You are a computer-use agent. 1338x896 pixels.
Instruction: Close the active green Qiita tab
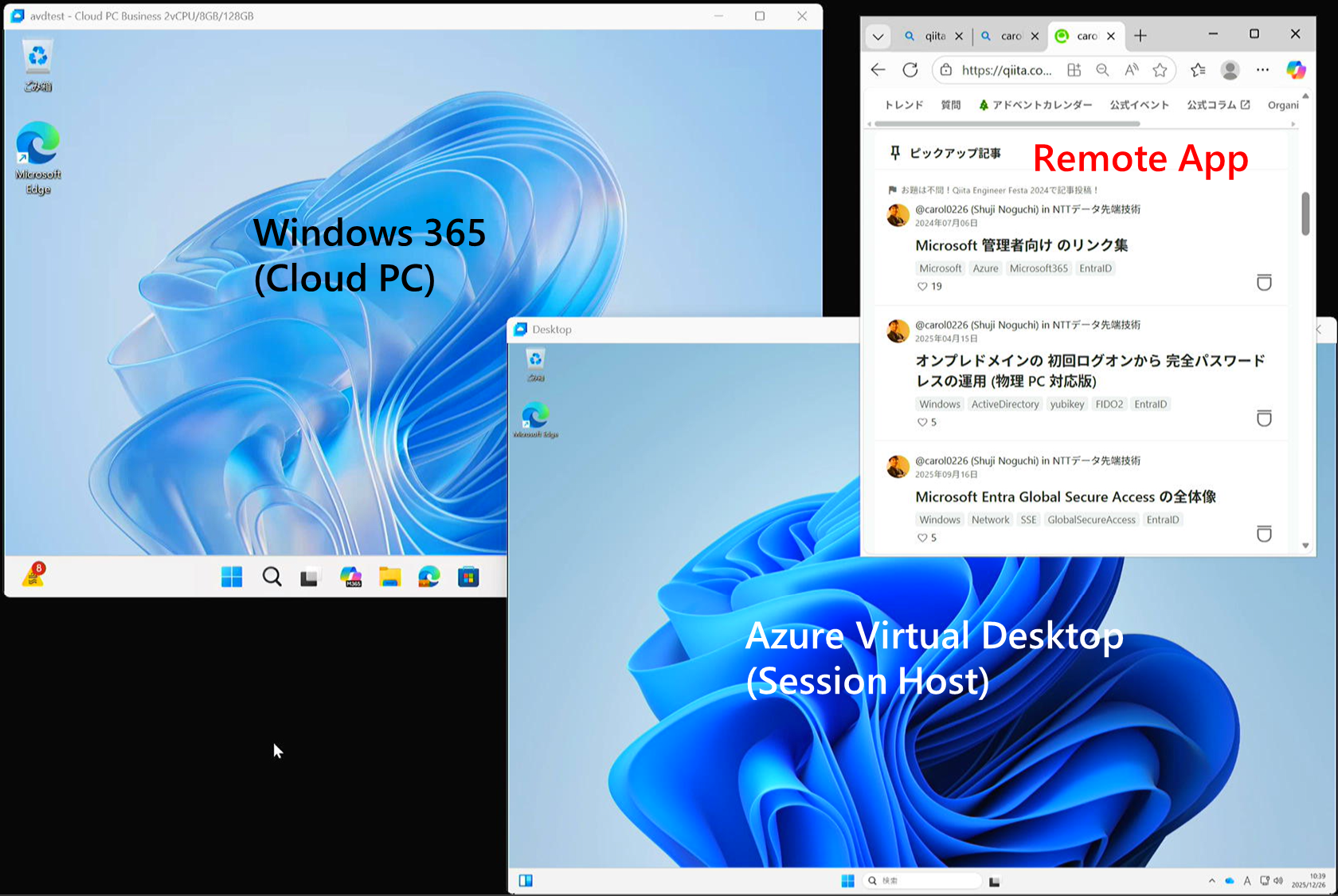1110,36
